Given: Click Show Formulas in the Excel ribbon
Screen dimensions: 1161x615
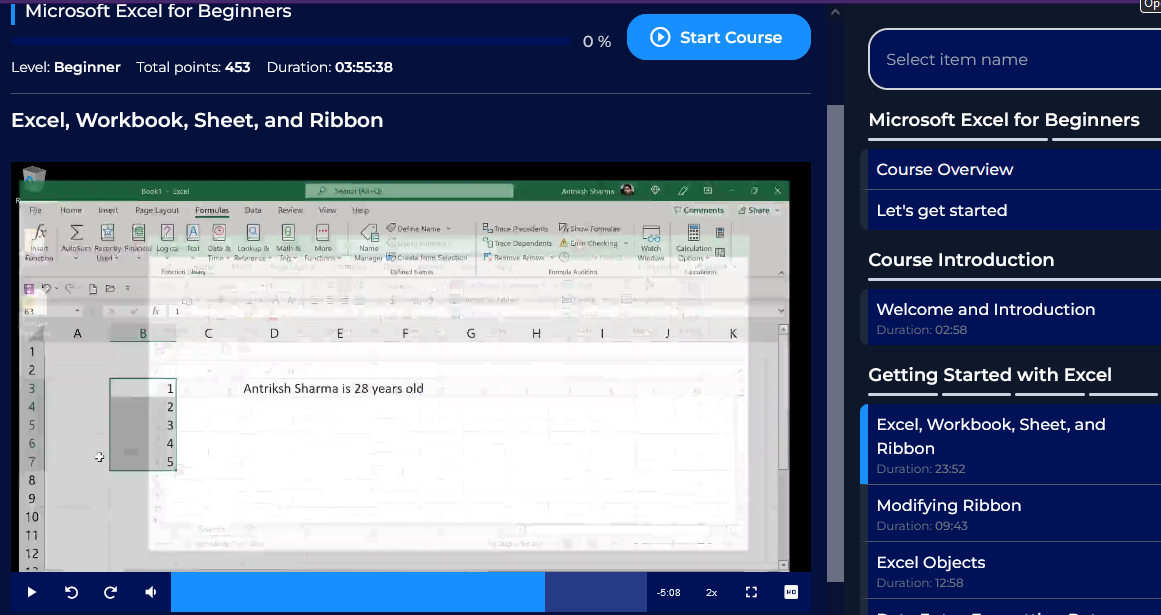Looking at the screenshot, I should (x=589, y=229).
